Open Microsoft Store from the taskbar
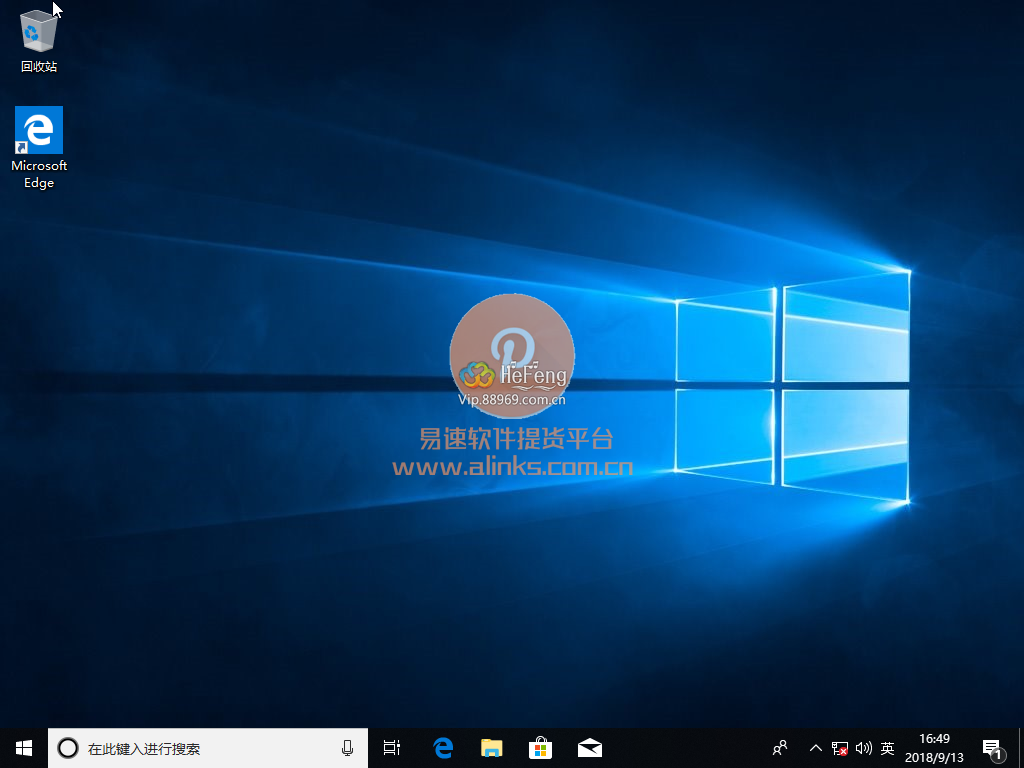 pos(541,748)
